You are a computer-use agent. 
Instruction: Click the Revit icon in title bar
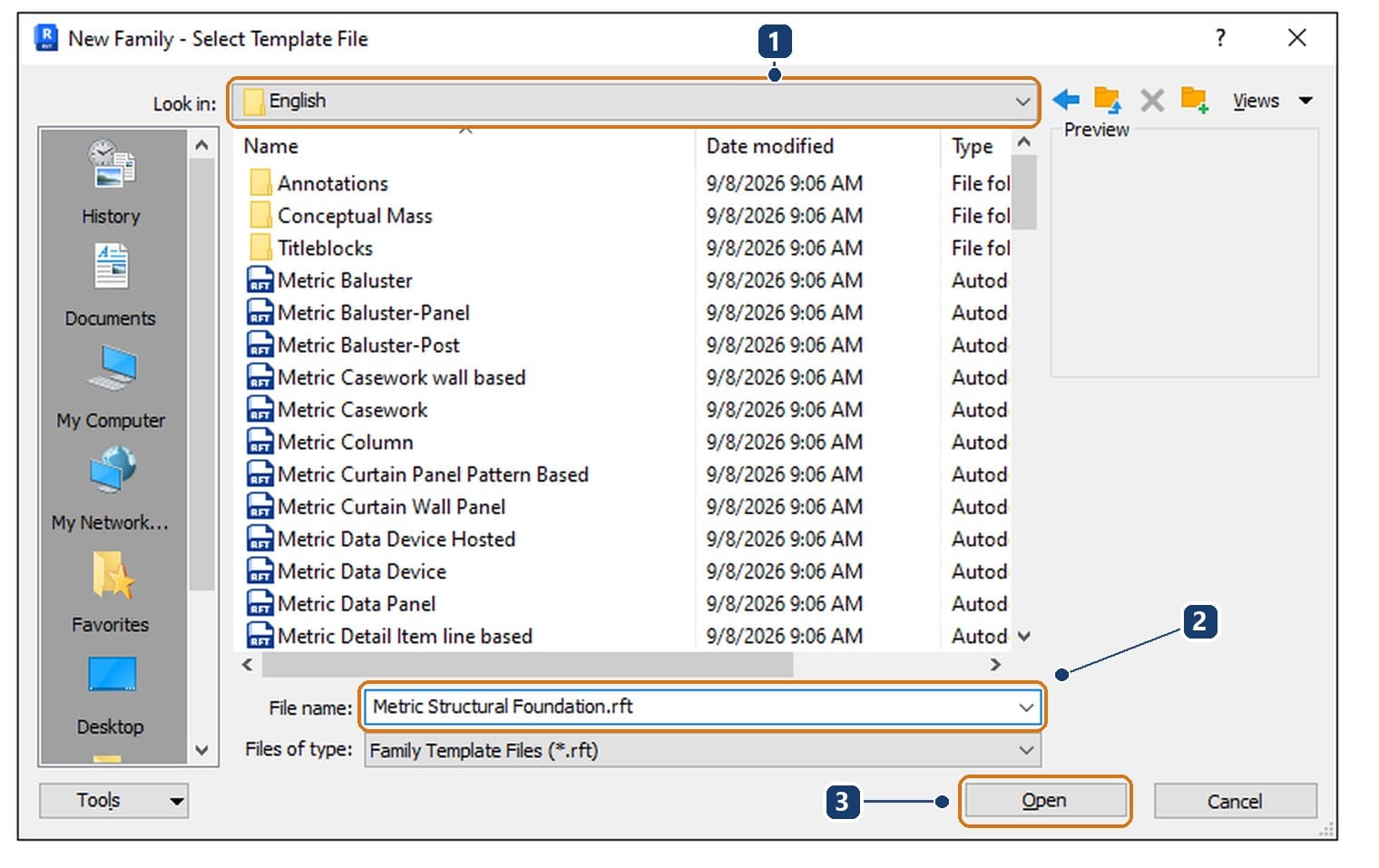46,38
